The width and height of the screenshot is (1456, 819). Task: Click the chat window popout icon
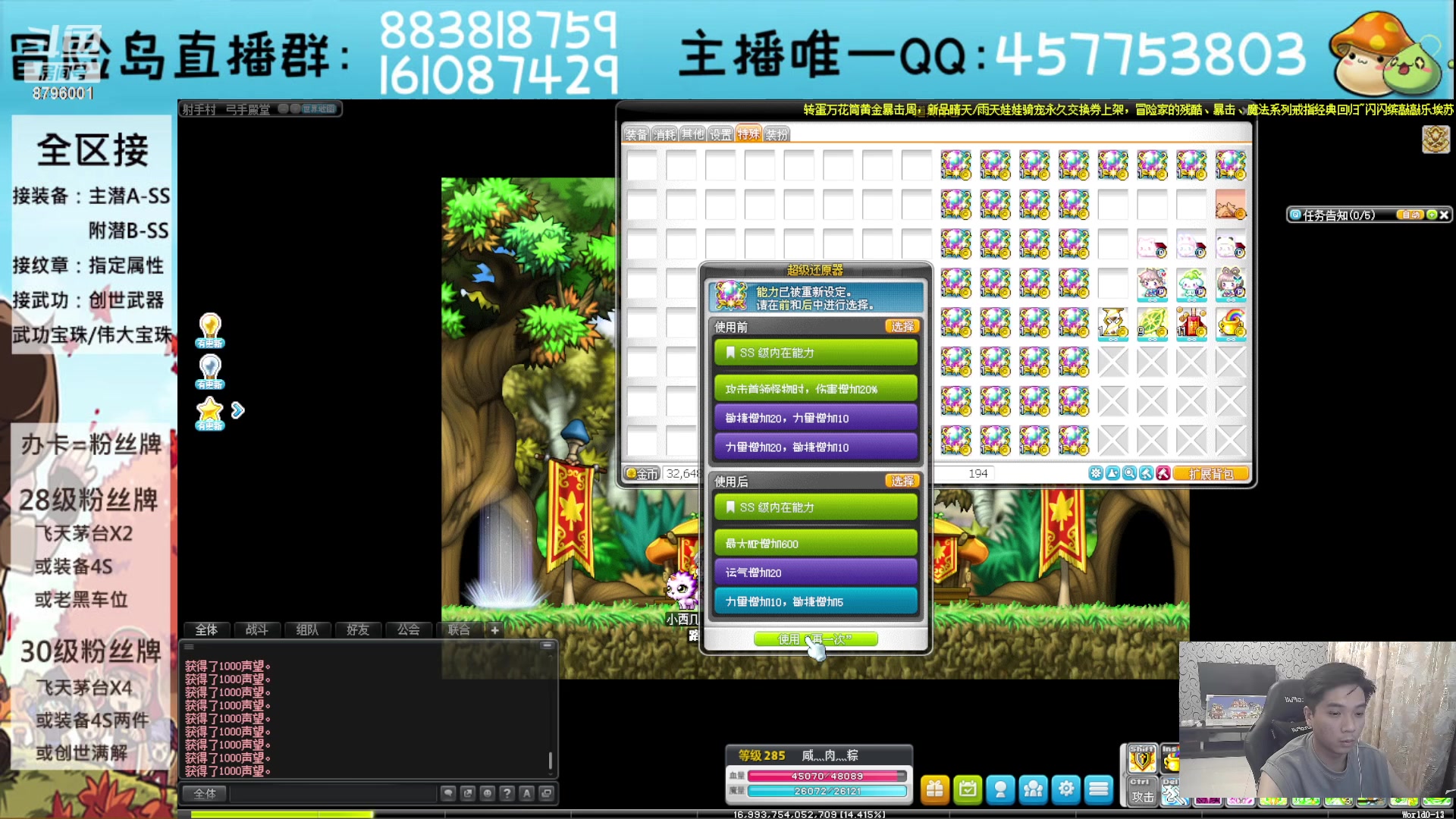(x=547, y=793)
